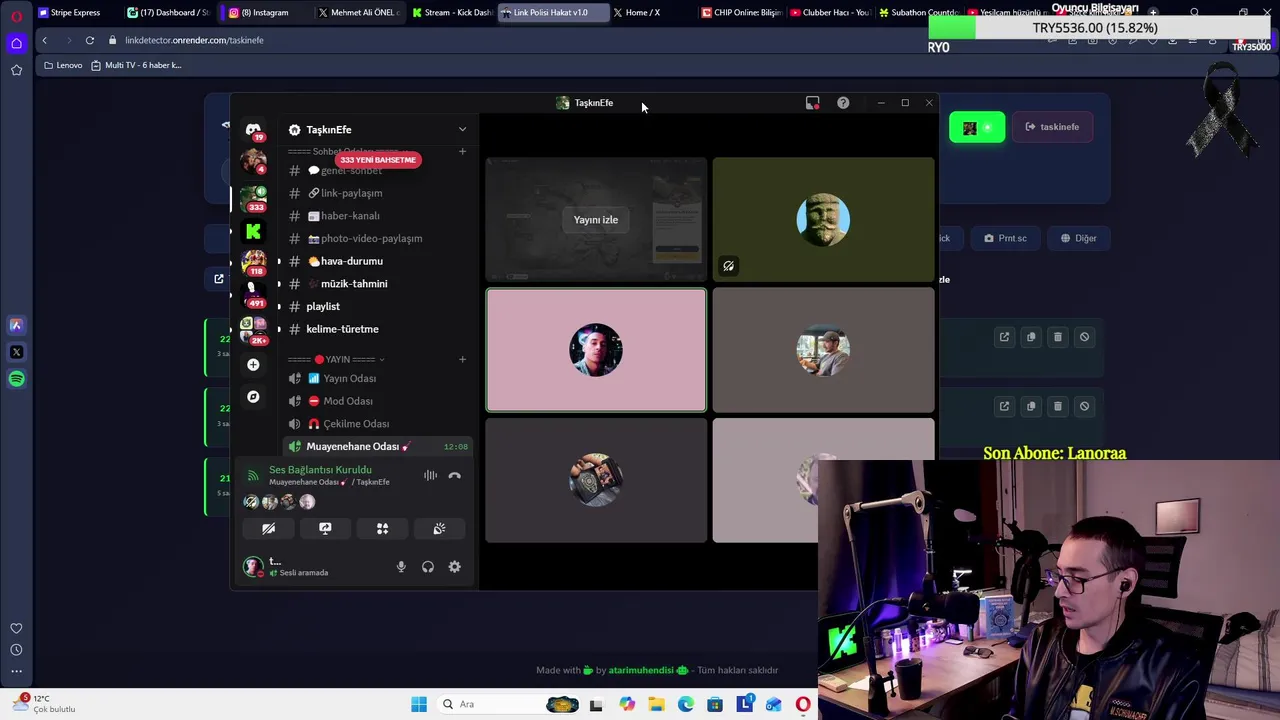Image resolution: width=1280 pixels, height=720 pixels.
Task: Open first row's external link icon
Action: [x=1004, y=337]
